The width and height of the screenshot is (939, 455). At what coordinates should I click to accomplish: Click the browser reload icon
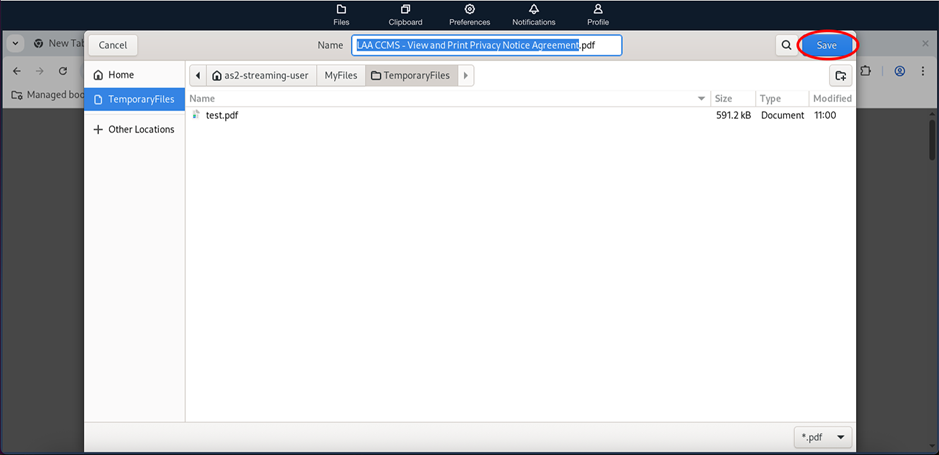(x=63, y=72)
